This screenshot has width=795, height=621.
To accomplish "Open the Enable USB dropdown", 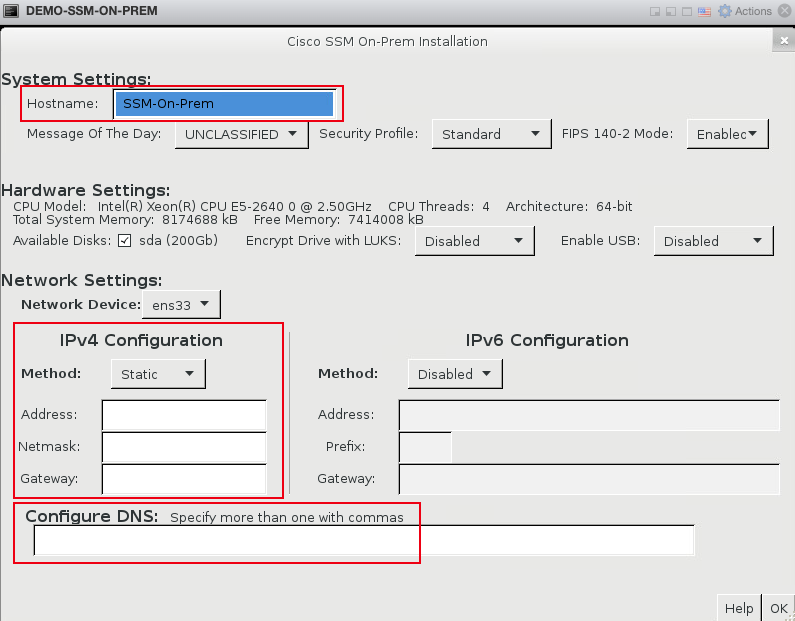I will click(x=713, y=241).
